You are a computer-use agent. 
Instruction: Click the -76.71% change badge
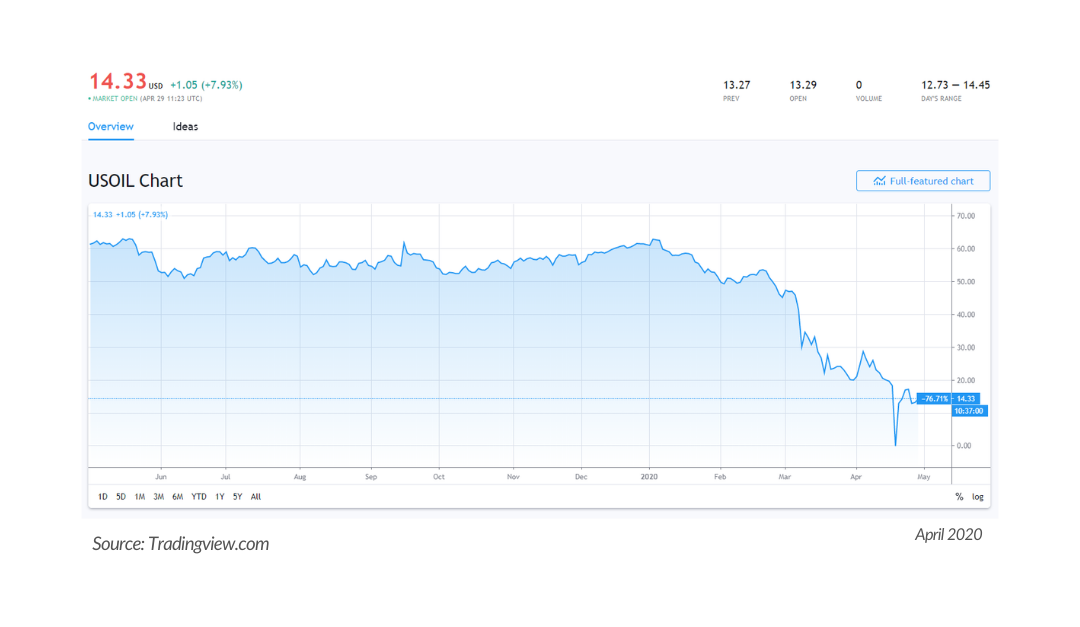pos(934,398)
